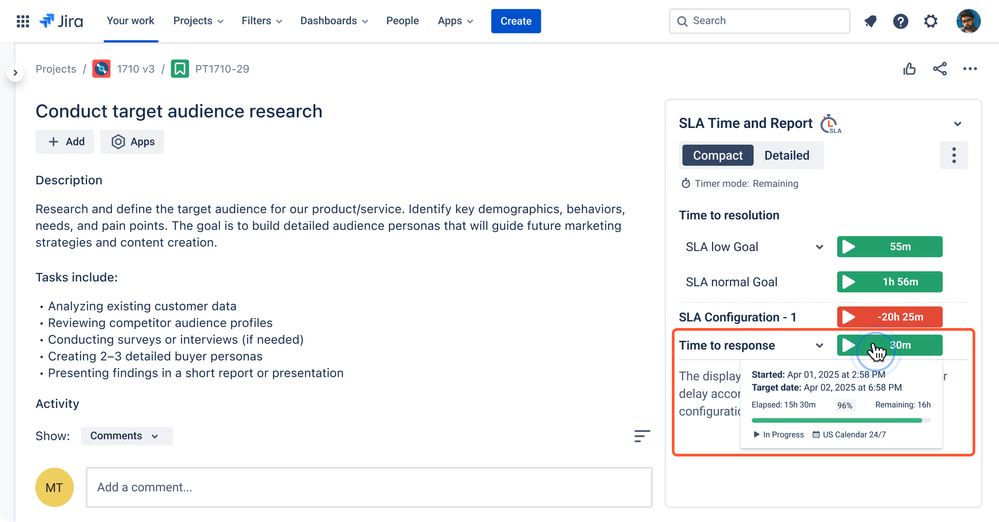Viewport: 999px width, 522px height.
Task: Click the play icon on Time to response
Action: pyautogui.click(x=849, y=345)
